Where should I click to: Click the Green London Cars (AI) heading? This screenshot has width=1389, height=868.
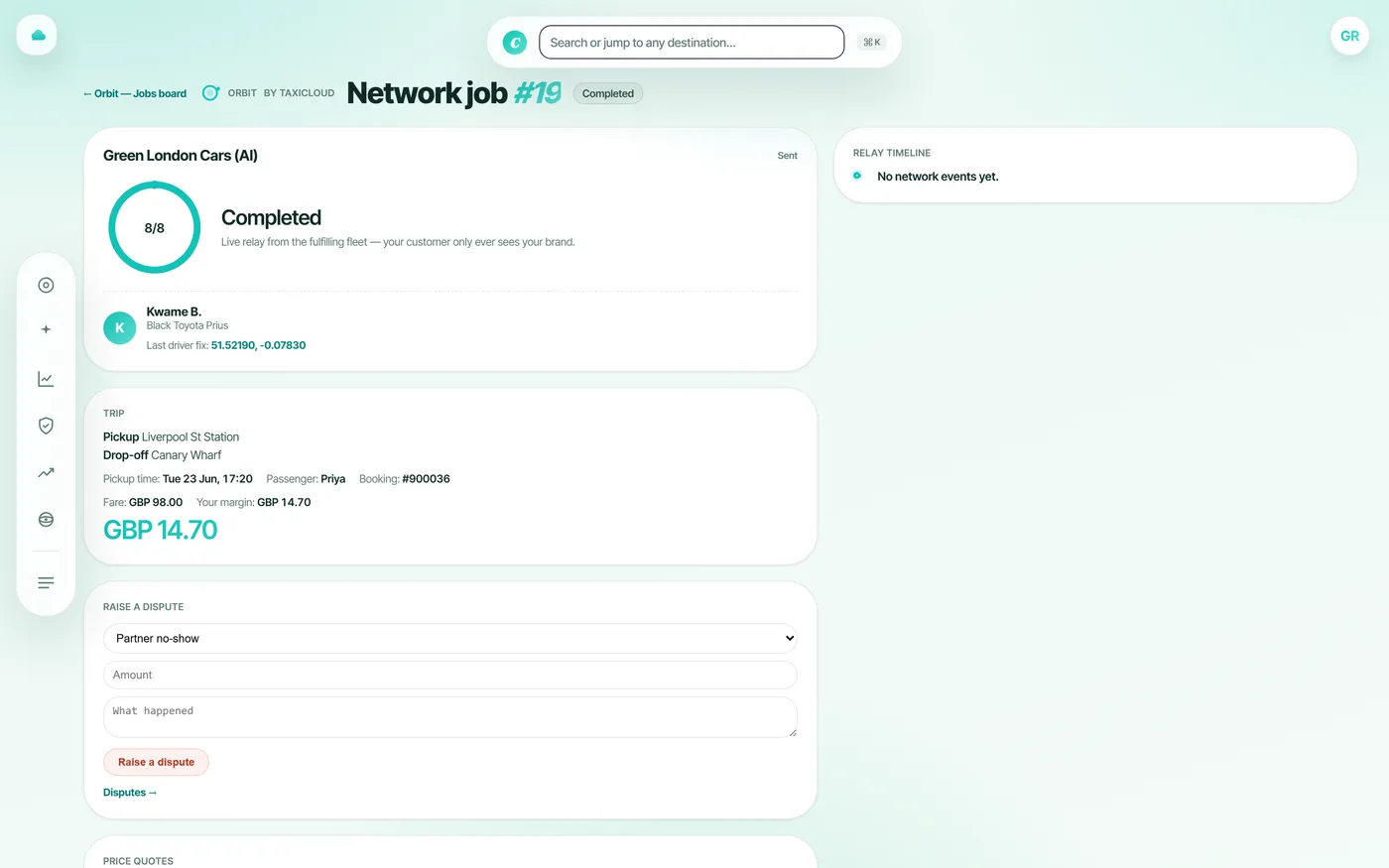click(x=181, y=156)
